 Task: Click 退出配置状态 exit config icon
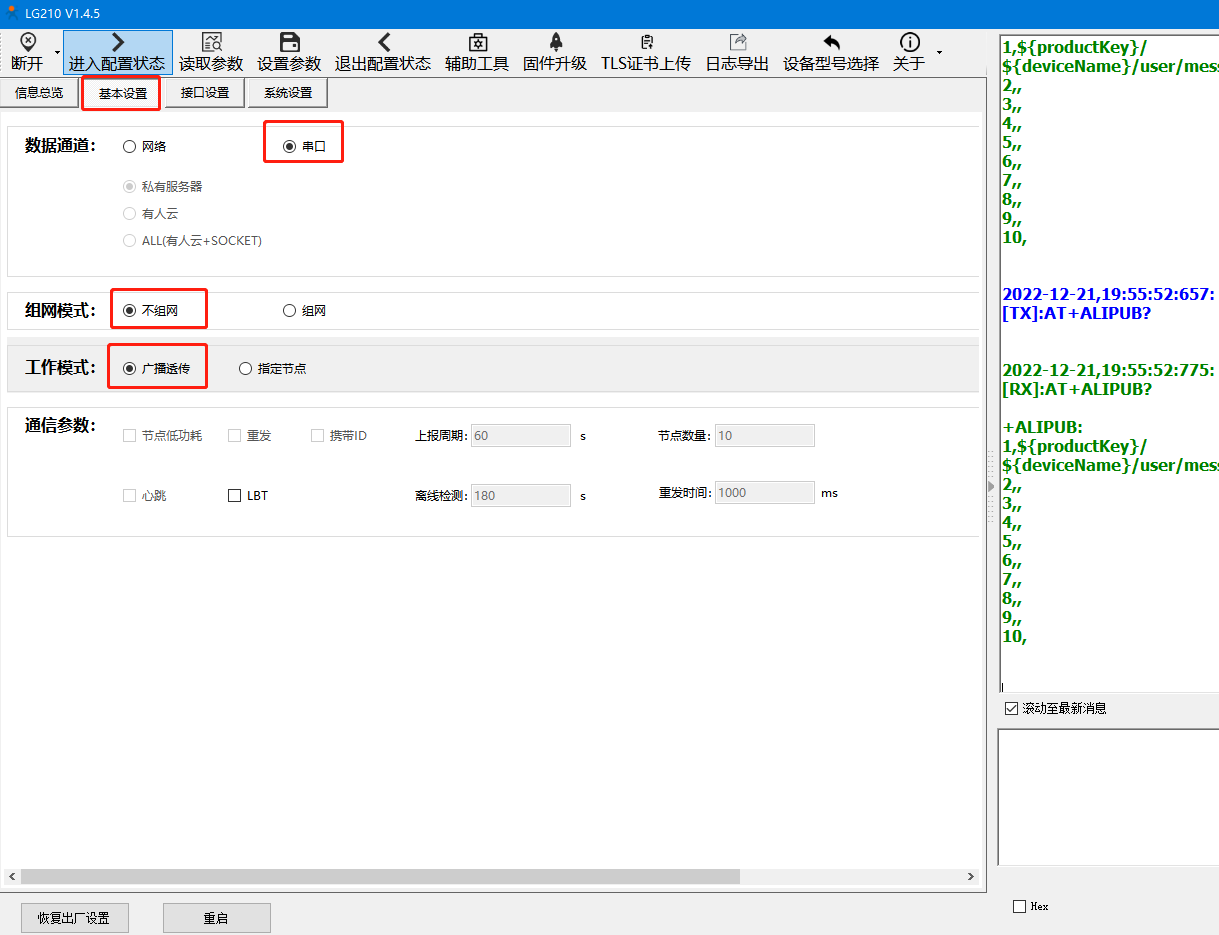[383, 42]
